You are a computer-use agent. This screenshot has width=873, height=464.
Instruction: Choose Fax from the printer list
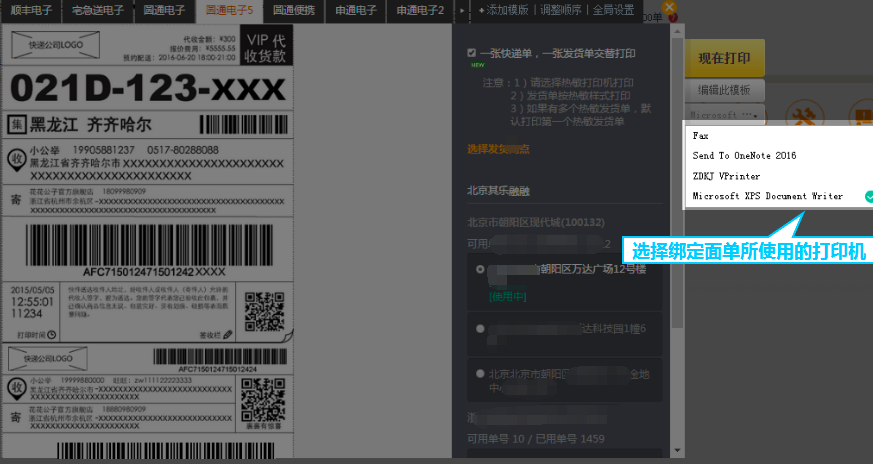click(x=700, y=135)
